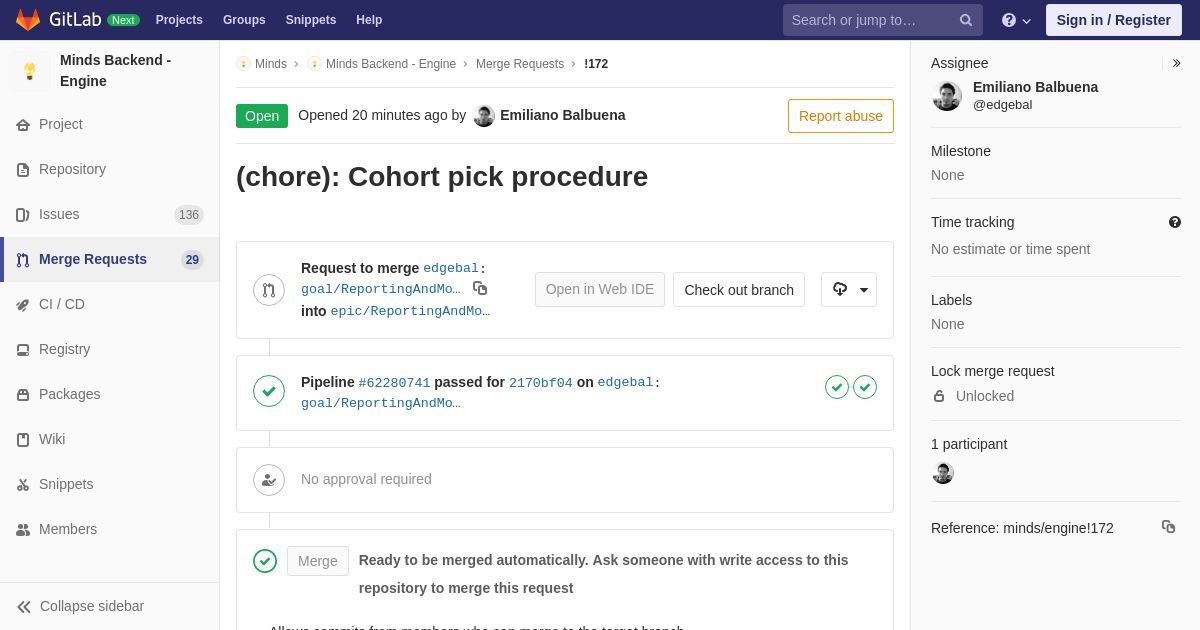Click the green pipeline passed status icon

pos(269,391)
